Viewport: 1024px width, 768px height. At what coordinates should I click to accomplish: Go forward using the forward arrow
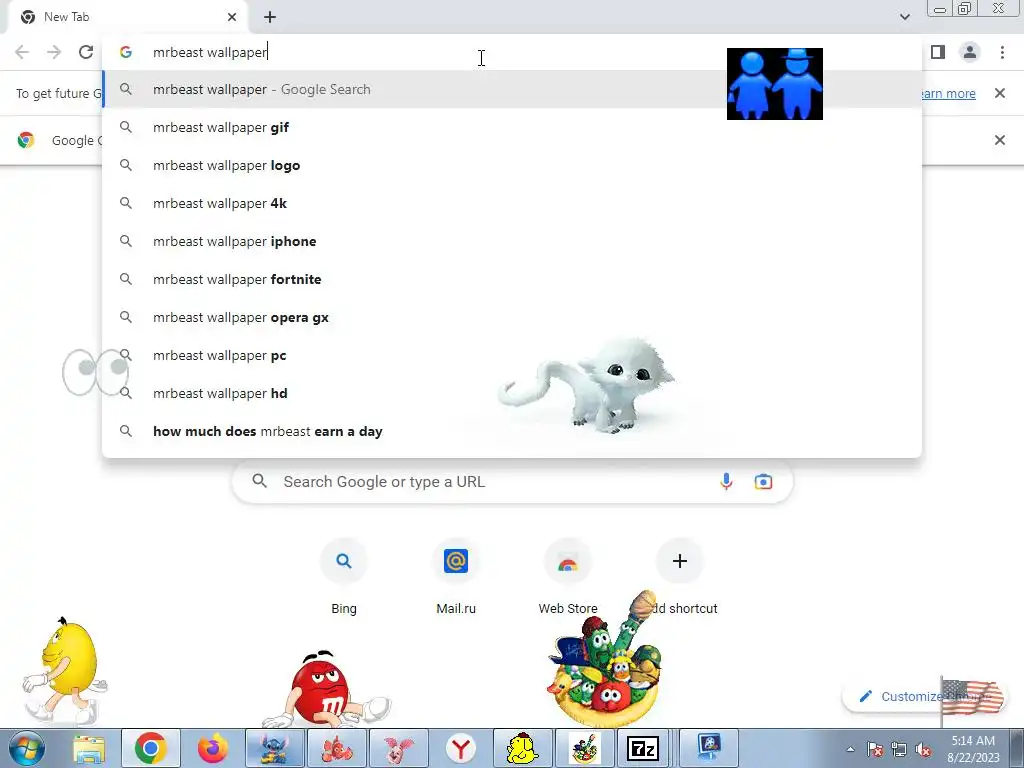(54, 52)
